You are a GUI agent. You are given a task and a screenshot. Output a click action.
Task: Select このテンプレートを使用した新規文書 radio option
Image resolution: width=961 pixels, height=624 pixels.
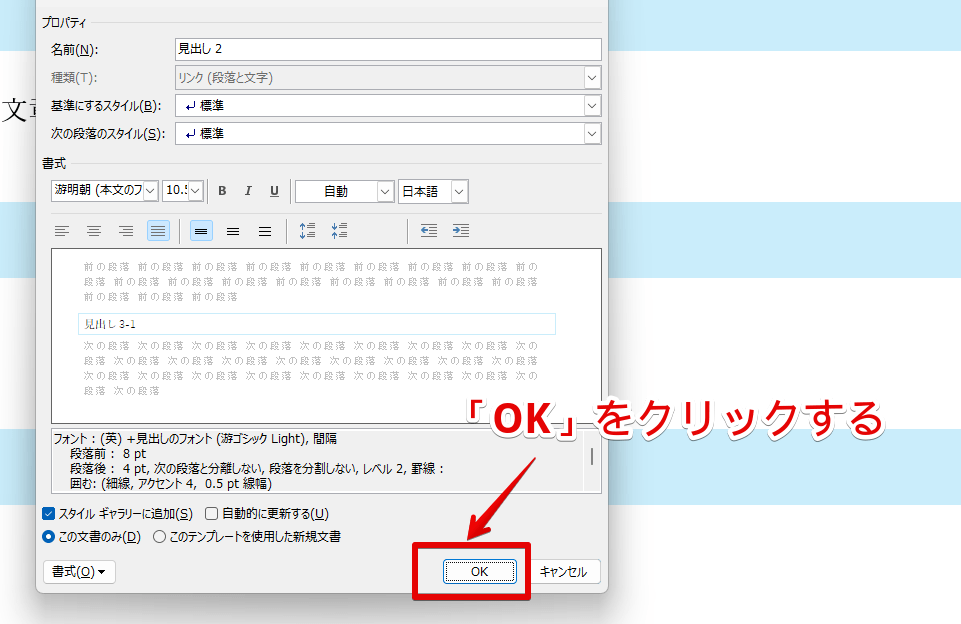159,537
